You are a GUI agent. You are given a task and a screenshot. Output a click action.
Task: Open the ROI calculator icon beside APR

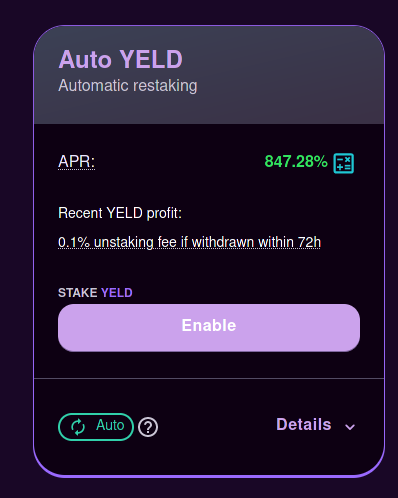coord(343,163)
